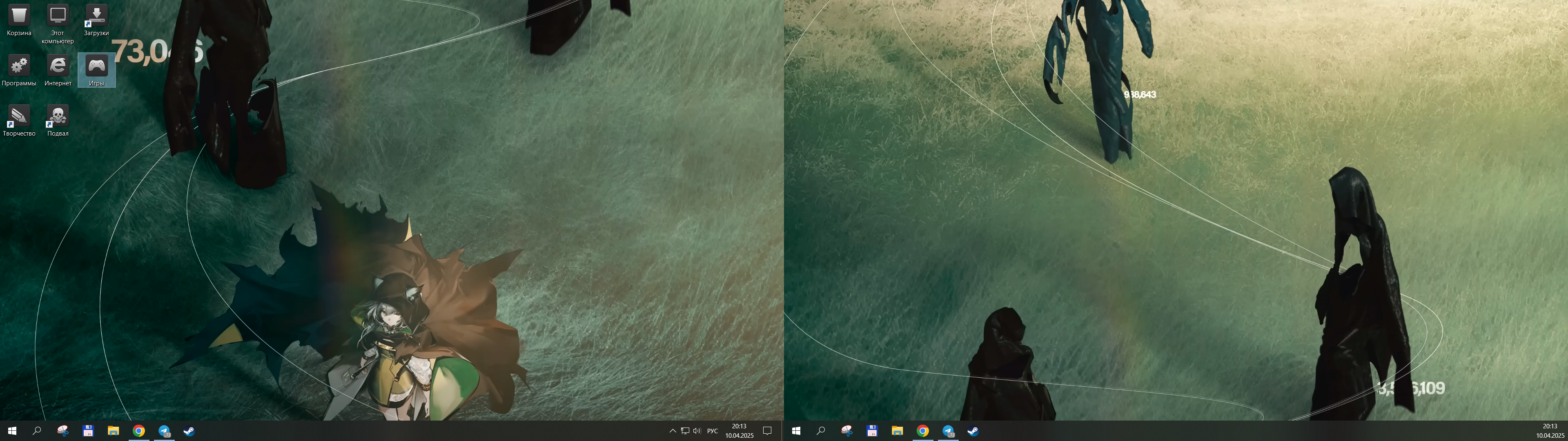Click Show desktop sliver on primary taskbar
The image size is (1568, 441).
(782, 431)
